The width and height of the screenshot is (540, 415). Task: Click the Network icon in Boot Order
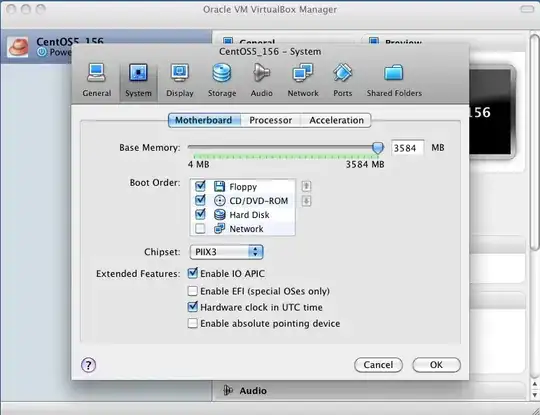[219, 228]
